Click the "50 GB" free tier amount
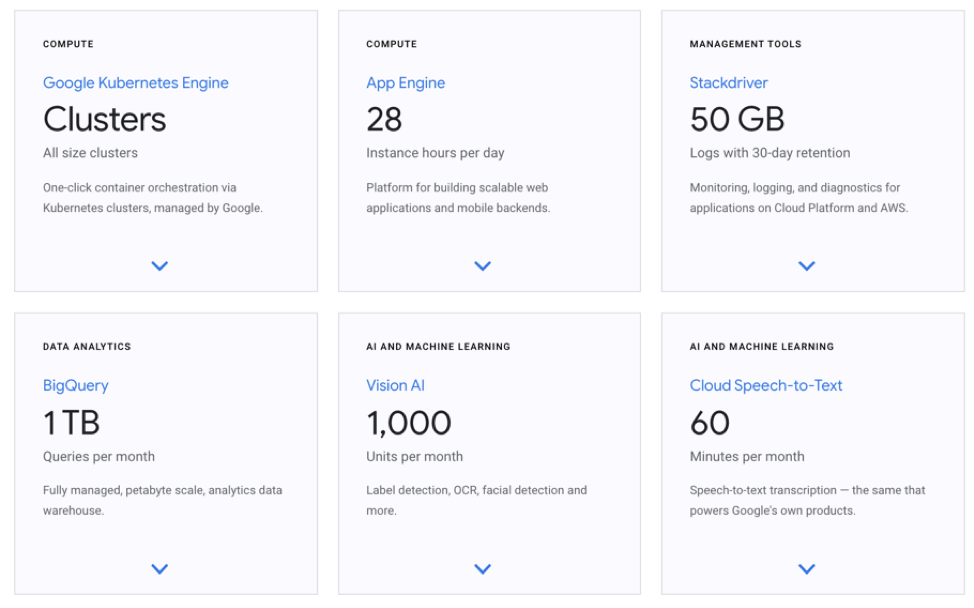Viewport: 974px width, 608px height. 737,119
